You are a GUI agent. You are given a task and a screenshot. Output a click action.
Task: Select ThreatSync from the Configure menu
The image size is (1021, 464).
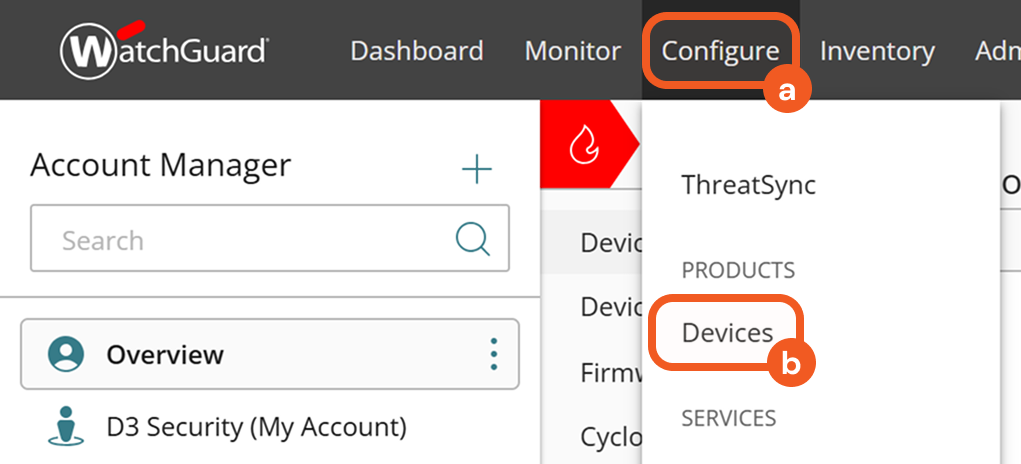click(748, 185)
